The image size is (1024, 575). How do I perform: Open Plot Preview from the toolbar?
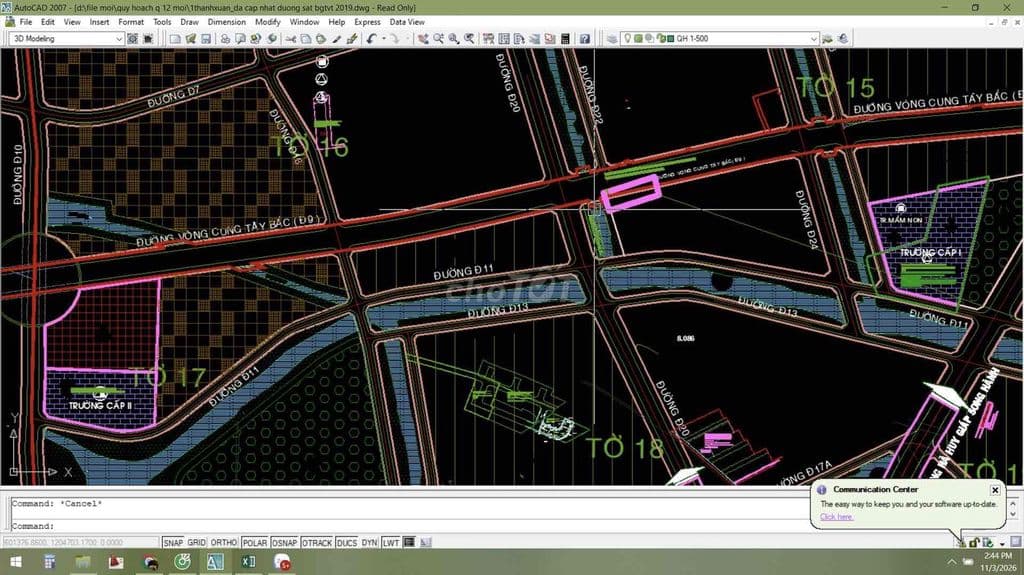240,39
